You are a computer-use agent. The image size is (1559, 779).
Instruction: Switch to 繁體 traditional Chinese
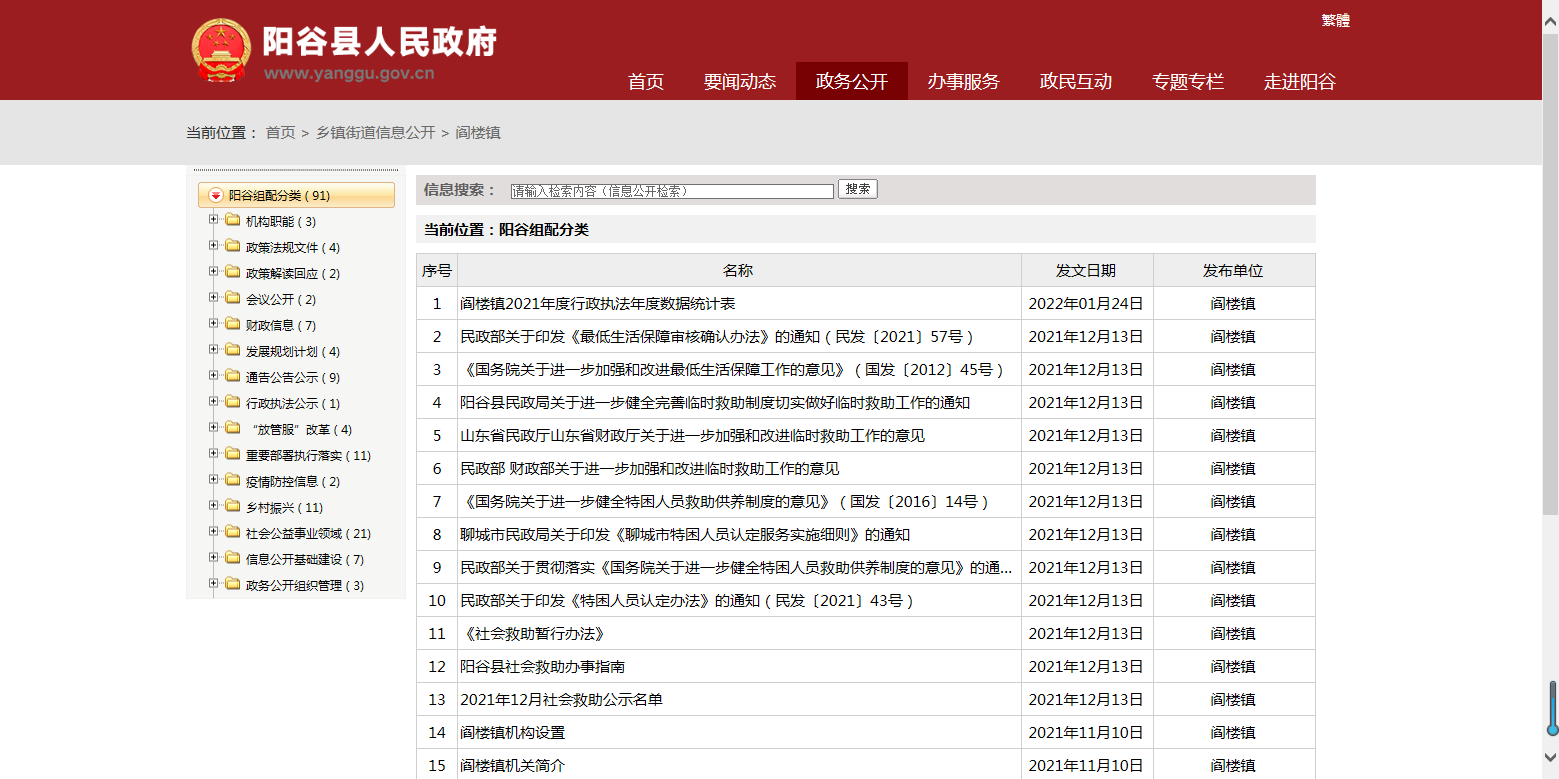(1335, 21)
